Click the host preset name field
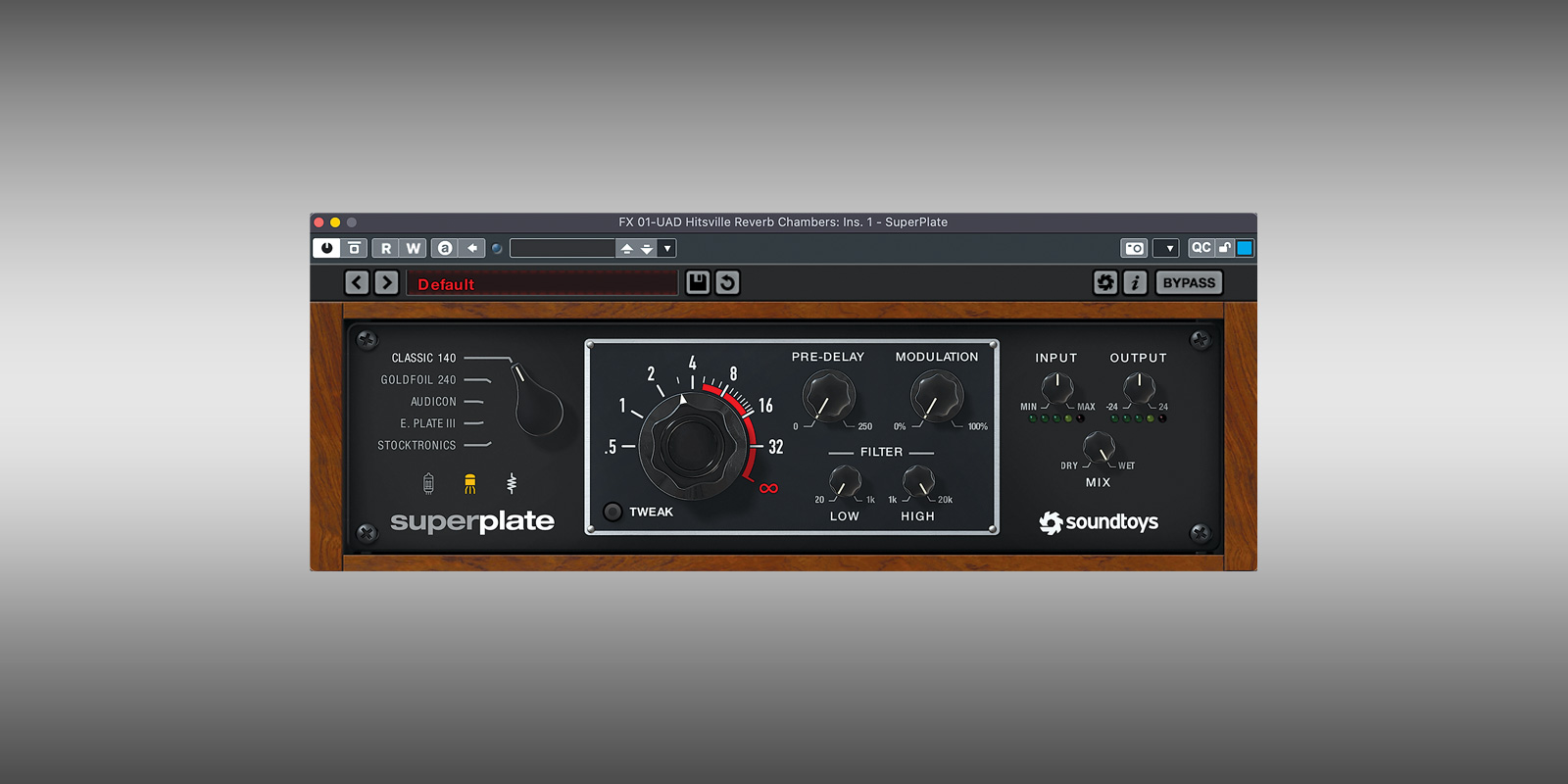Image resolution: width=1568 pixels, height=784 pixels. coord(563,249)
